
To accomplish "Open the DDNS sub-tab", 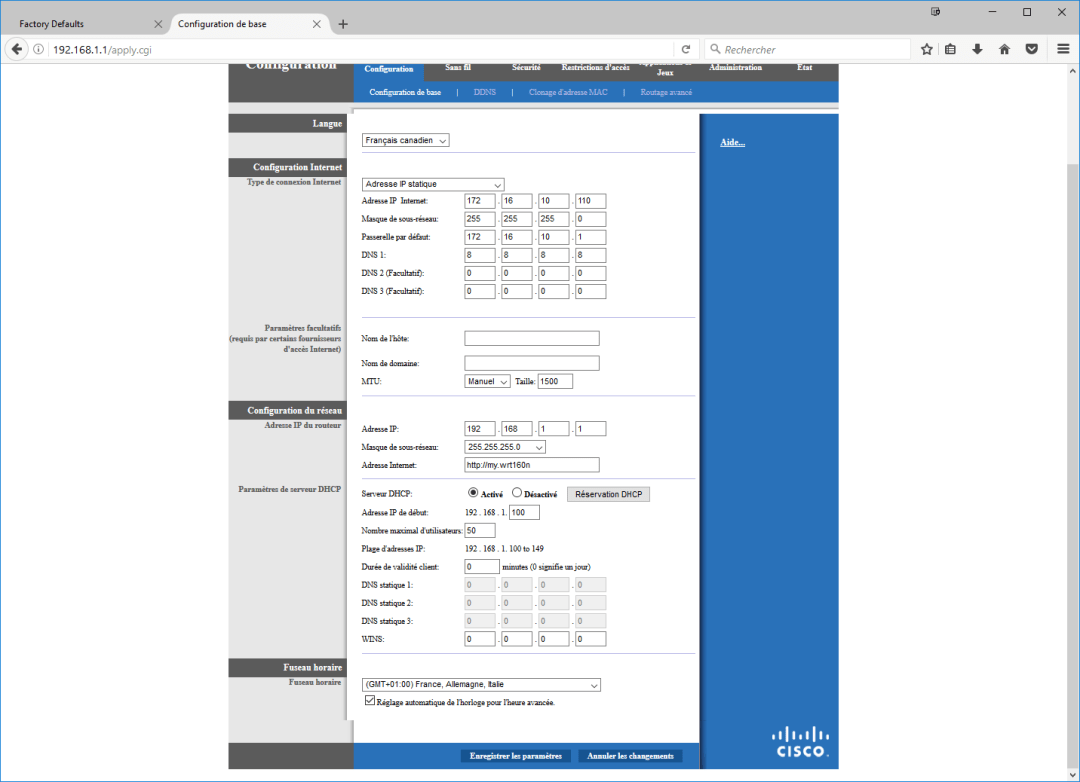I will click(484, 92).
